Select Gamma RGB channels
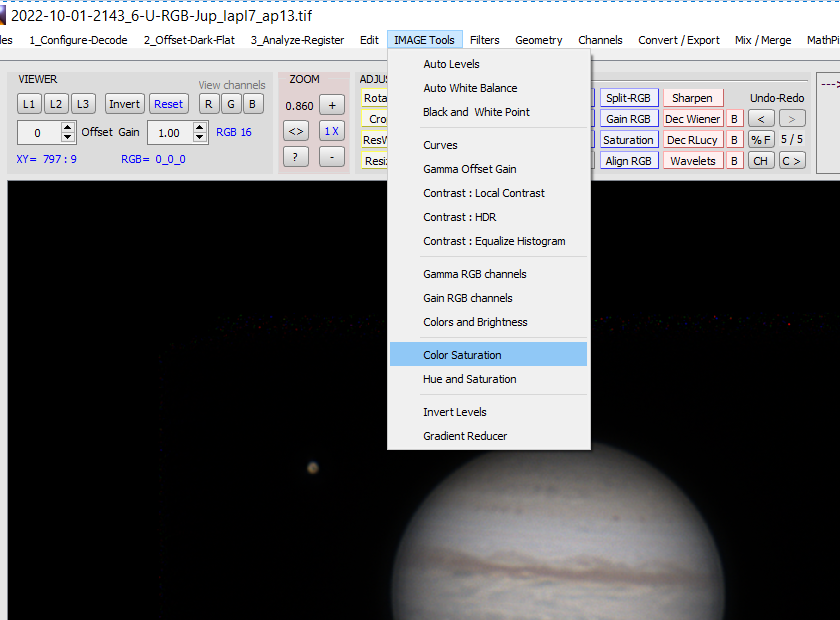840x620 pixels. point(488,274)
